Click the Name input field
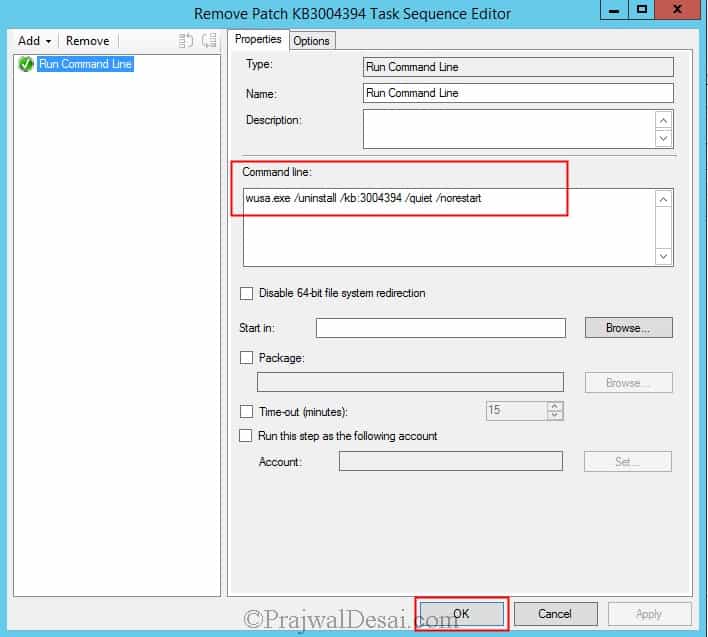The image size is (708, 637). [x=518, y=93]
